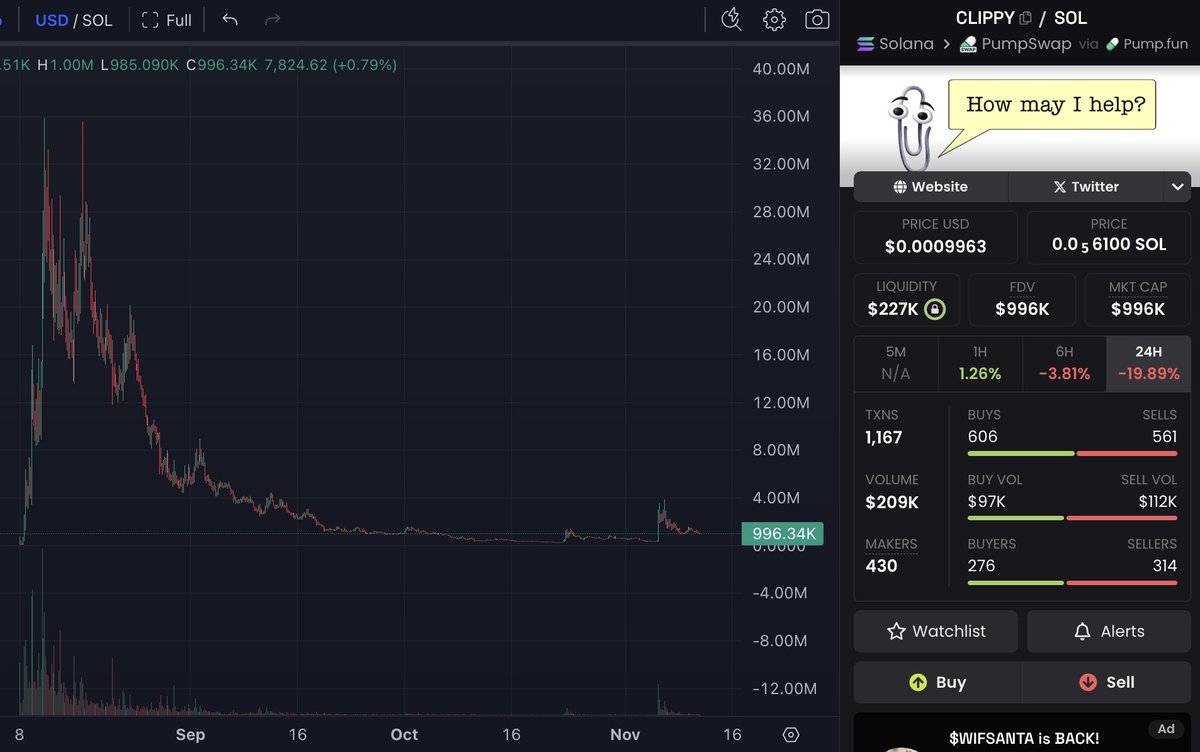The height and width of the screenshot is (752, 1200).
Task: Click the 40.00M price axis label
Action: click(780, 68)
